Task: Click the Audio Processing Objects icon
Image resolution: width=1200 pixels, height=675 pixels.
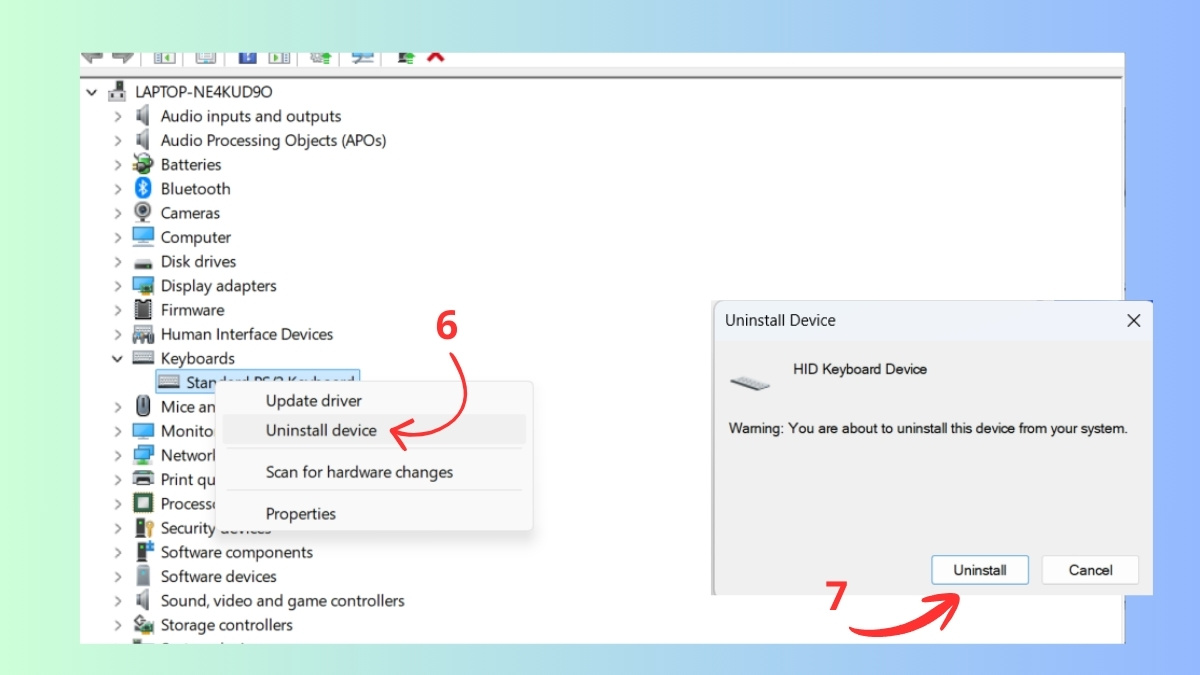Action: point(143,140)
